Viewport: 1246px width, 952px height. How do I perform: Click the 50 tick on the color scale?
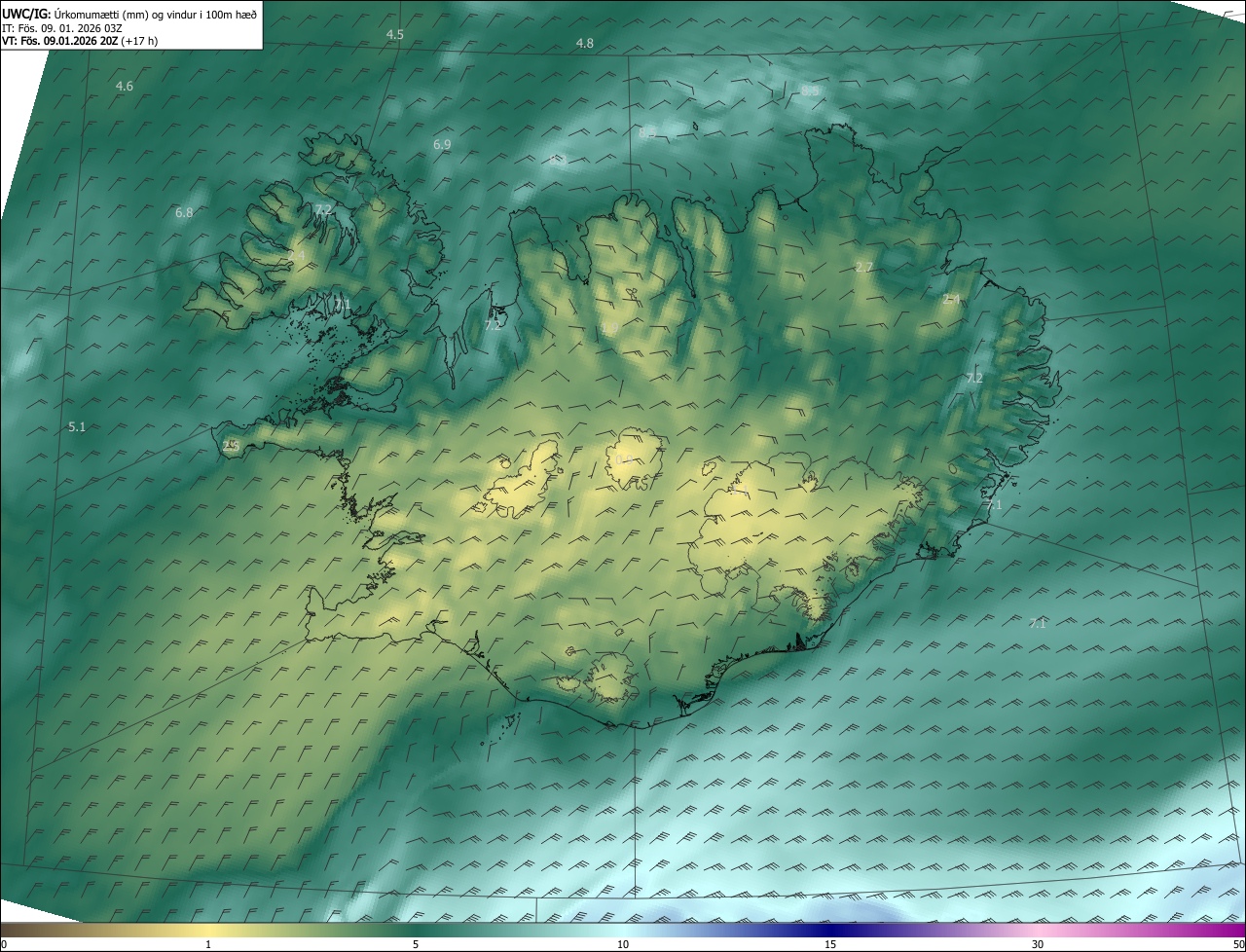coord(1238,944)
